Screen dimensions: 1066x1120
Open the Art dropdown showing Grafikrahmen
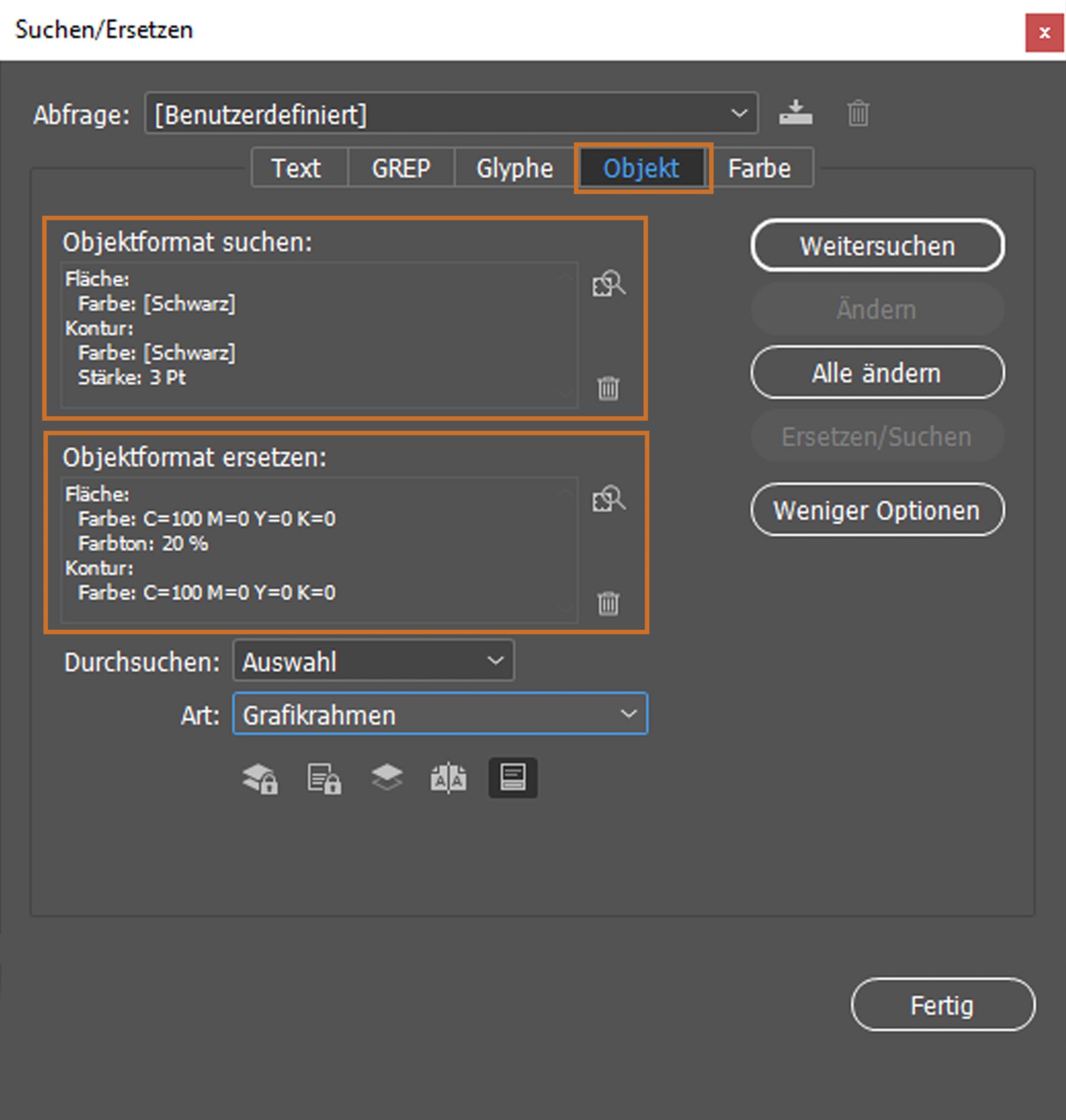[x=440, y=714]
